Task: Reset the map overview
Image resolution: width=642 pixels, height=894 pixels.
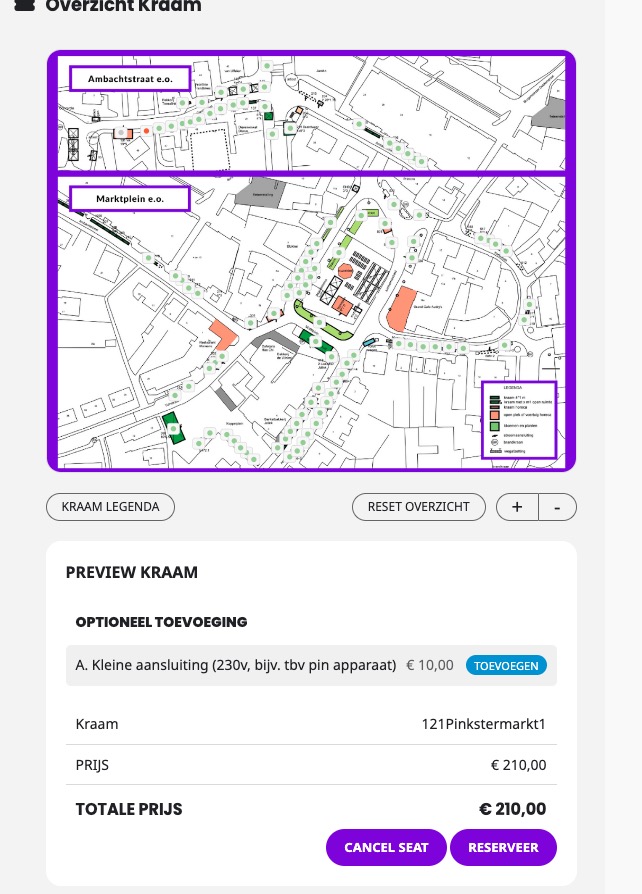Action: point(418,507)
